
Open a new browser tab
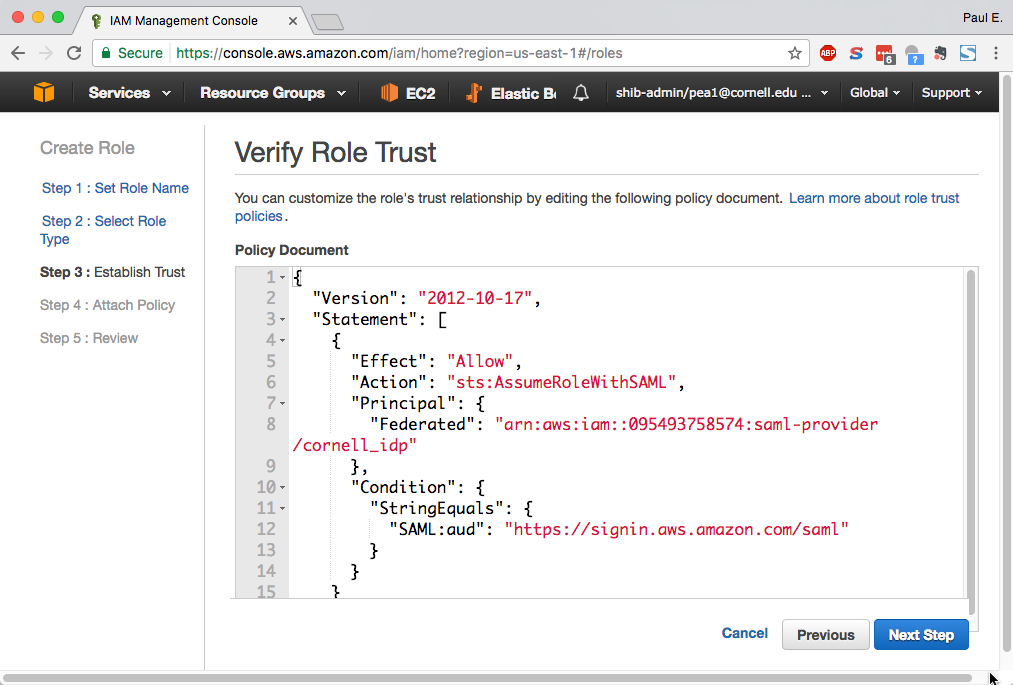(328, 23)
